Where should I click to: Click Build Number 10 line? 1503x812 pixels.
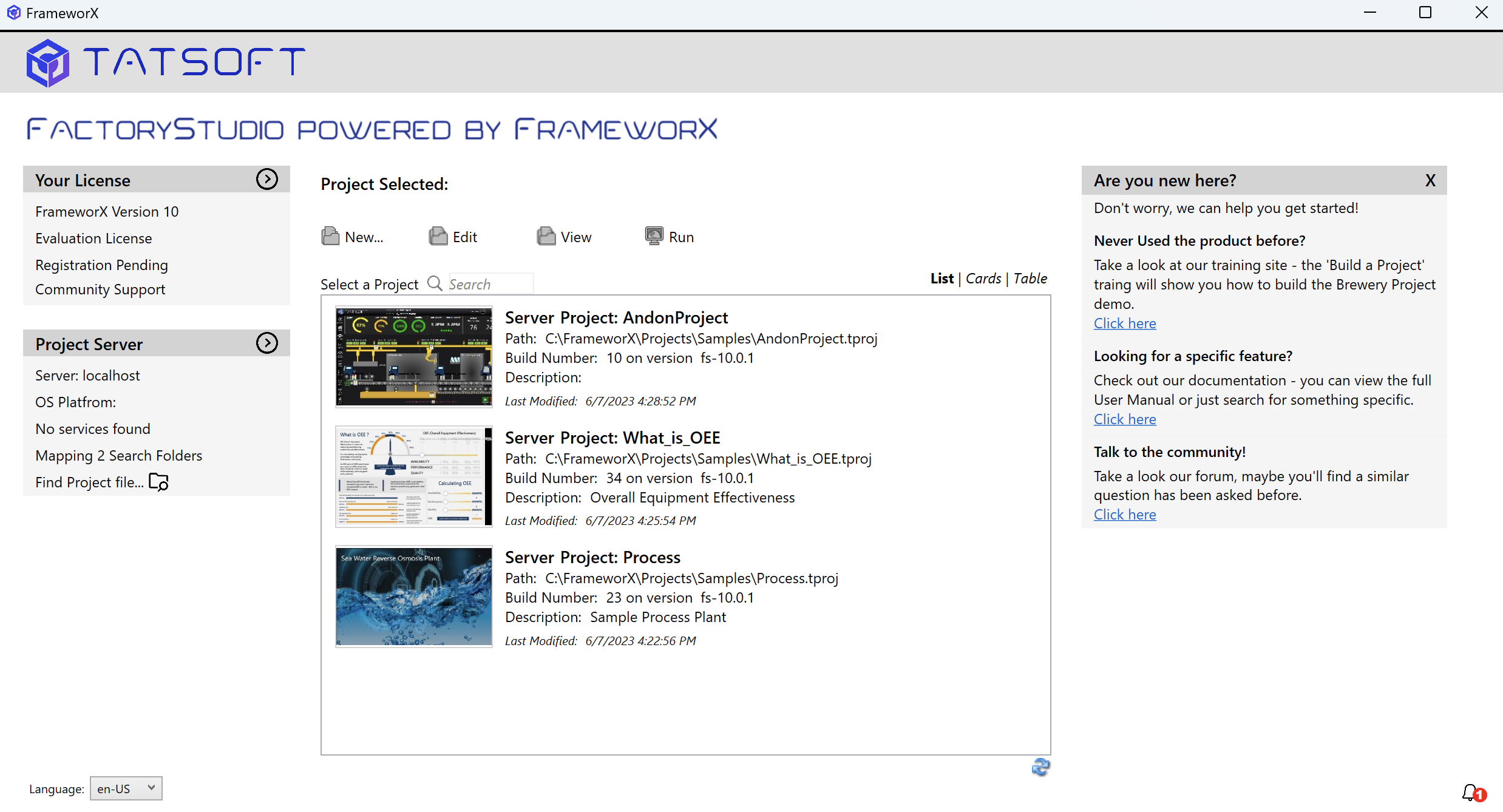tap(629, 358)
